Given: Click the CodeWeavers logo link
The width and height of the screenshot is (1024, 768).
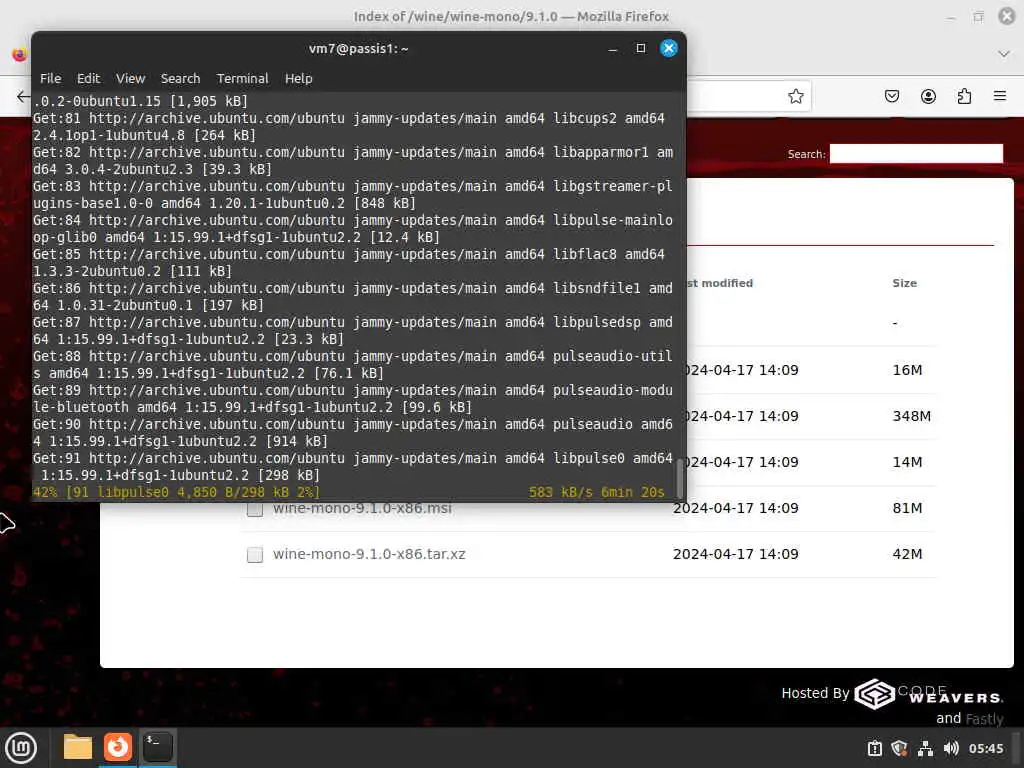Looking at the screenshot, I should point(929,694).
